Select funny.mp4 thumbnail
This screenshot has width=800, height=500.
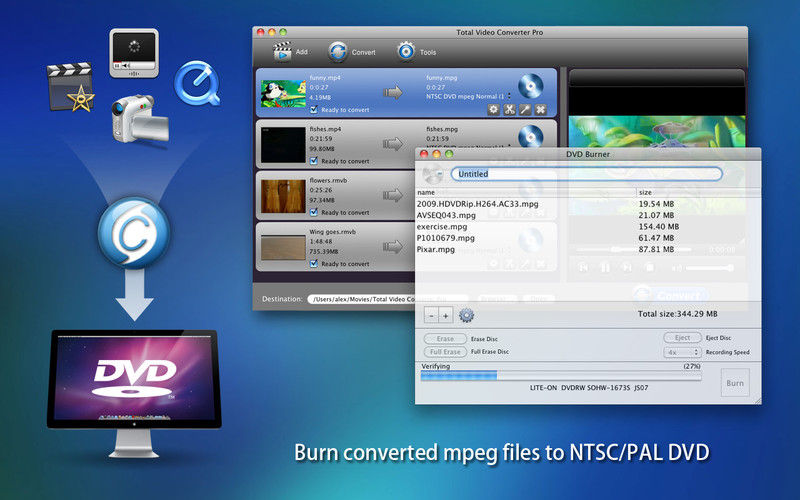pyautogui.click(x=283, y=93)
